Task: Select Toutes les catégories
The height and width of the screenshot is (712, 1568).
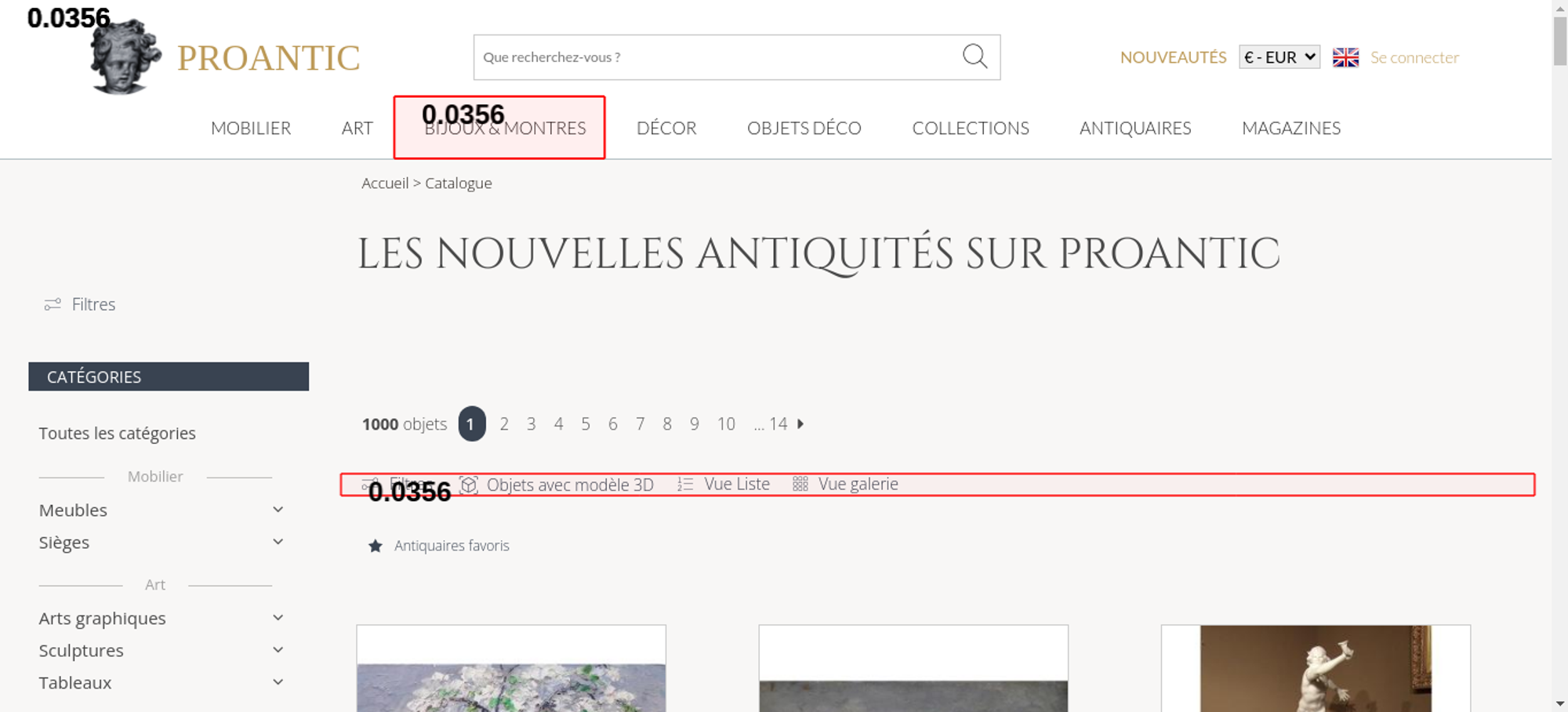Action: (x=118, y=433)
